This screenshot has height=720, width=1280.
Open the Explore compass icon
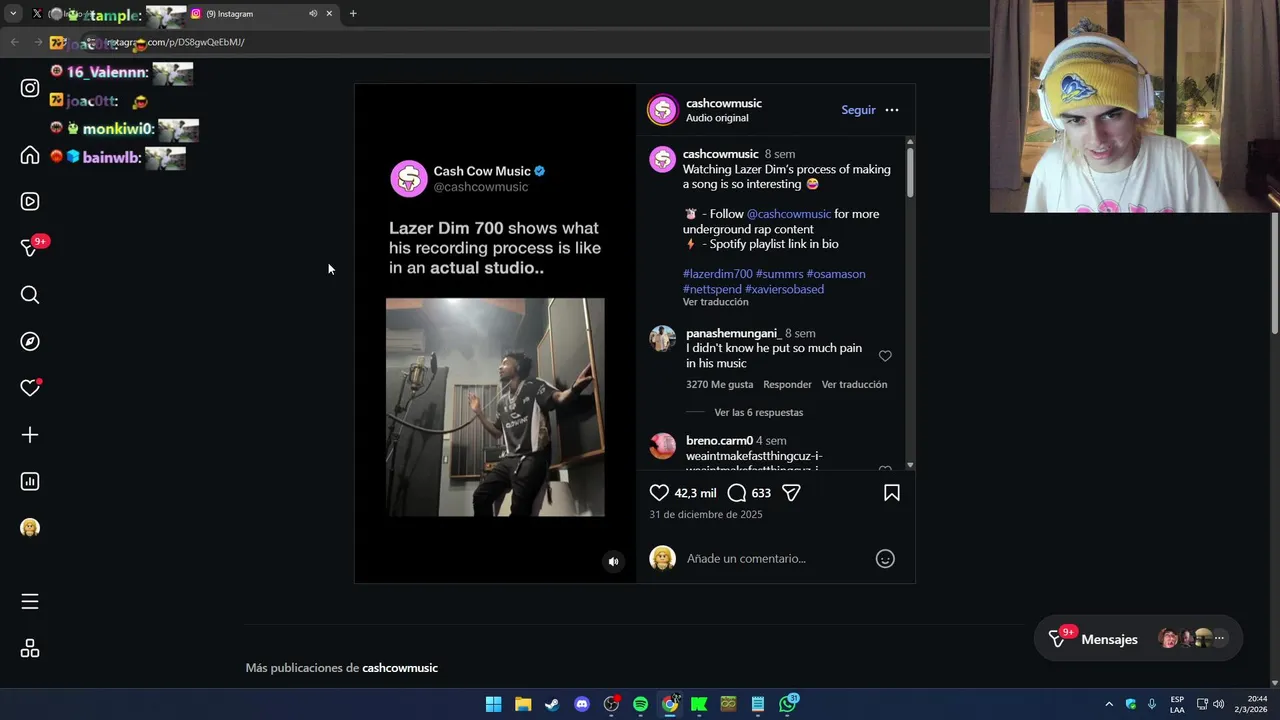pyautogui.click(x=30, y=341)
